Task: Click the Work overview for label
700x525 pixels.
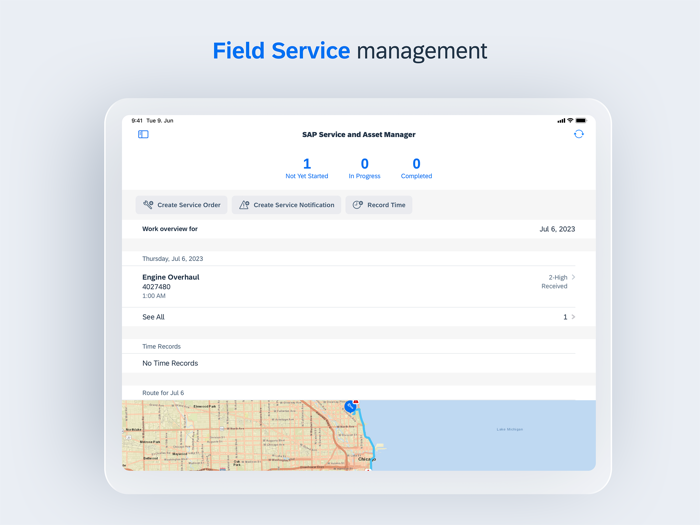Action: (170, 229)
